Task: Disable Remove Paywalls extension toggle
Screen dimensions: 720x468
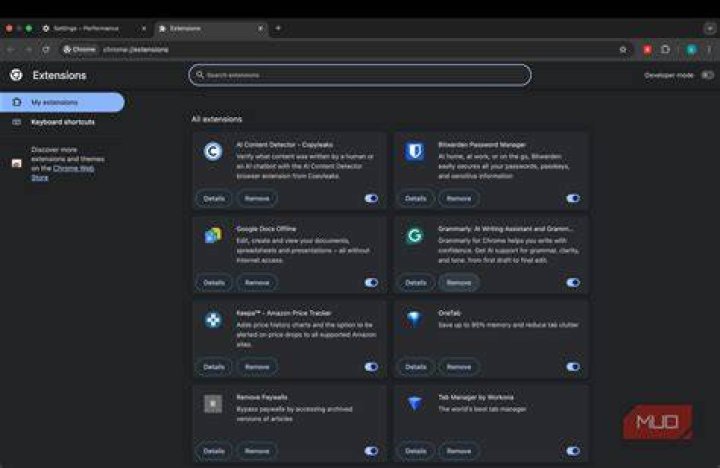Action: coord(371,451)
